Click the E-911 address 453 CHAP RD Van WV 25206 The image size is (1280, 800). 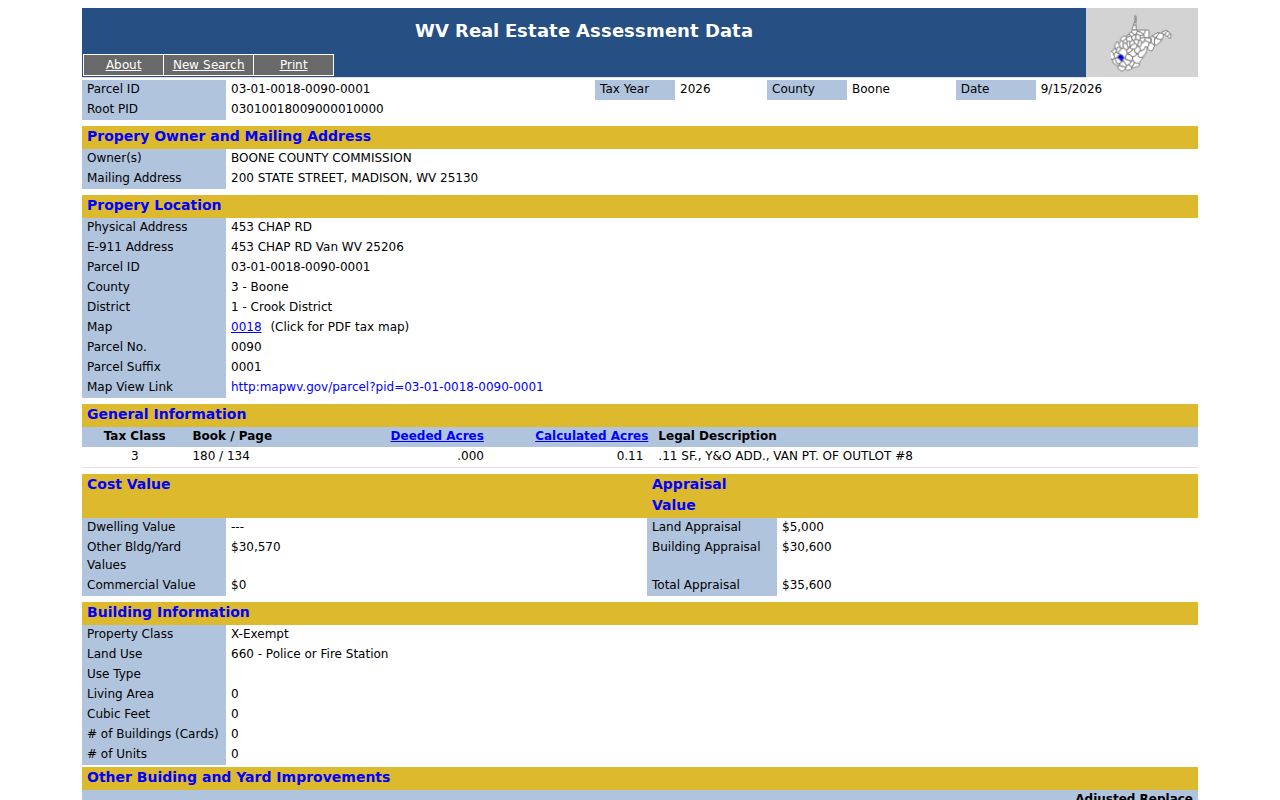(x=317, y=247)
